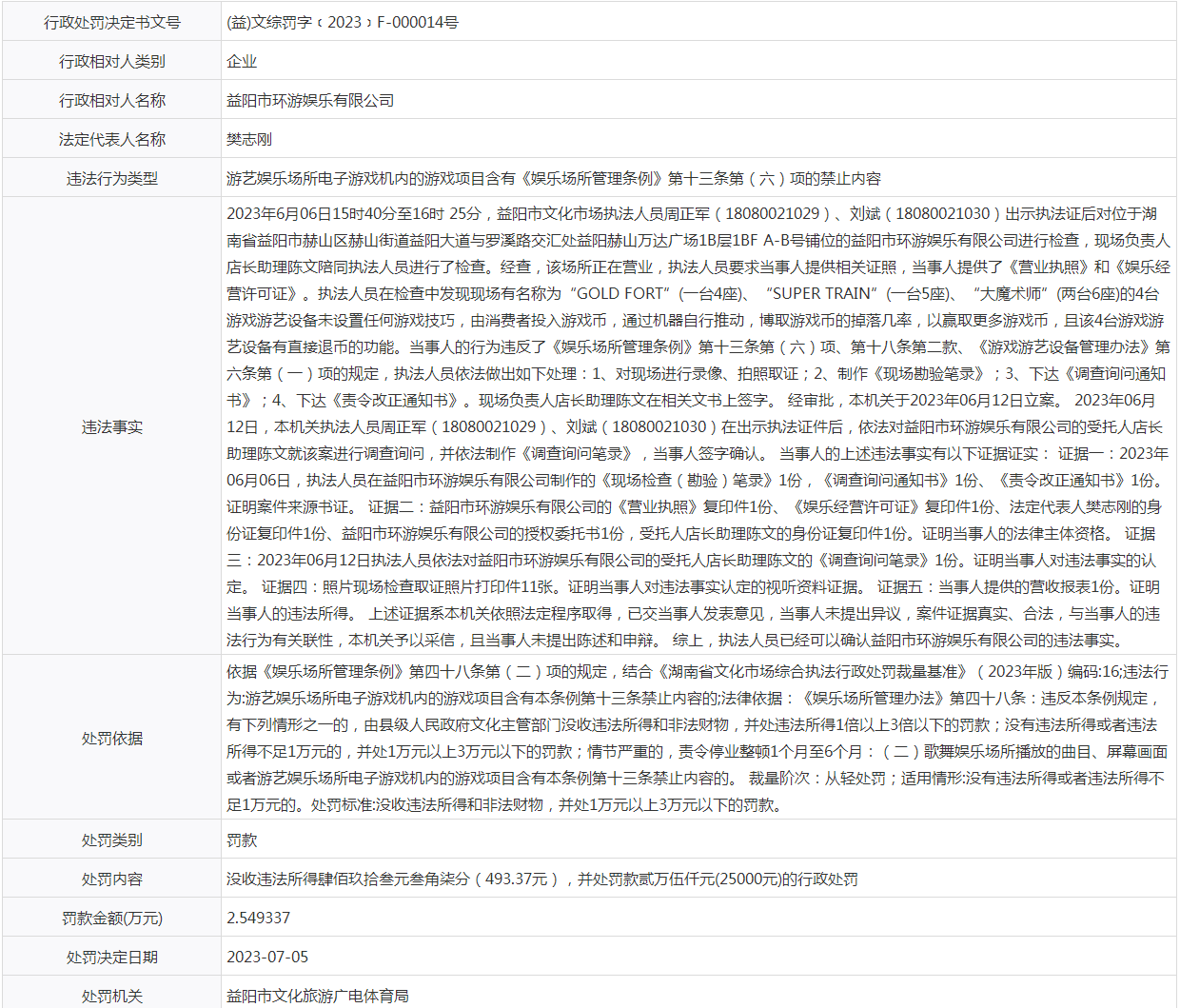Click the 处罚决定日期 label cell
This screenshot has width=1180, height=1008.
pos(111,957)
